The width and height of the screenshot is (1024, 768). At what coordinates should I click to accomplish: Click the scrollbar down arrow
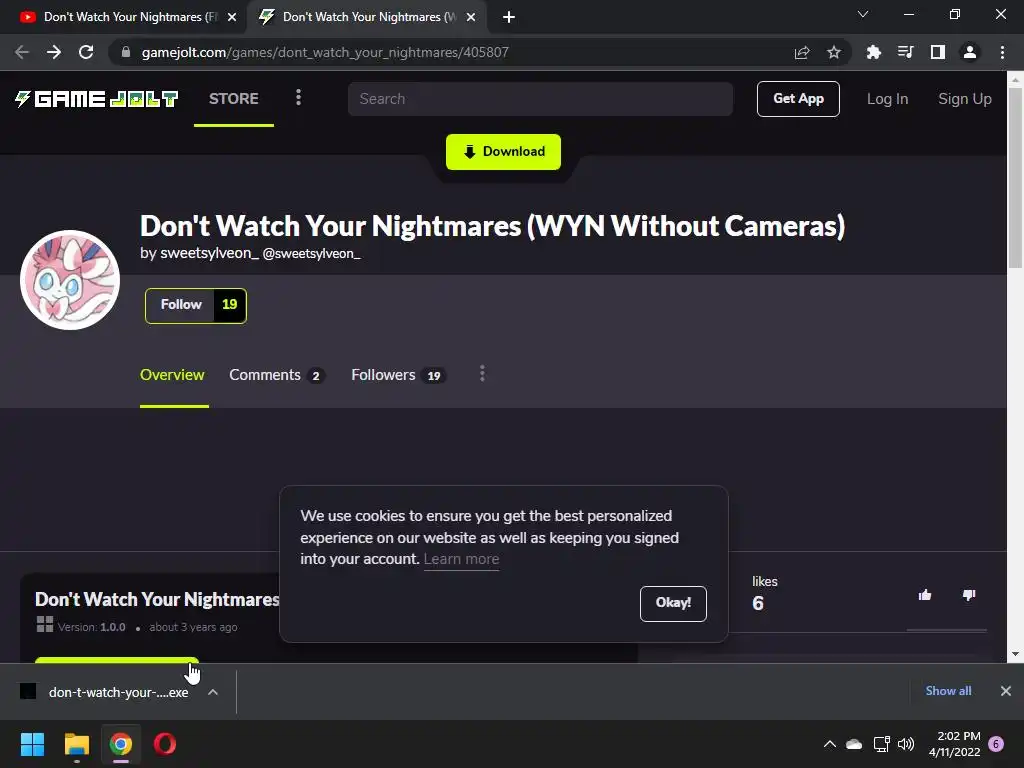point(1015,654)
